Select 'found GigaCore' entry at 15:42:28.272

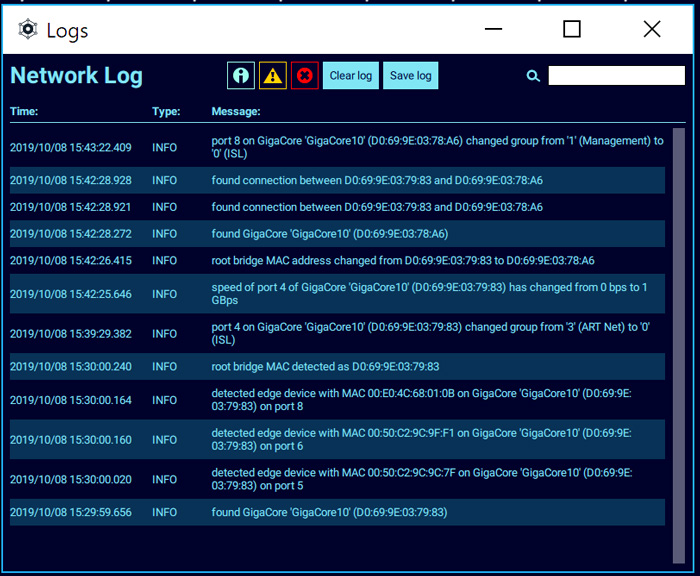[x=337, y=234]
